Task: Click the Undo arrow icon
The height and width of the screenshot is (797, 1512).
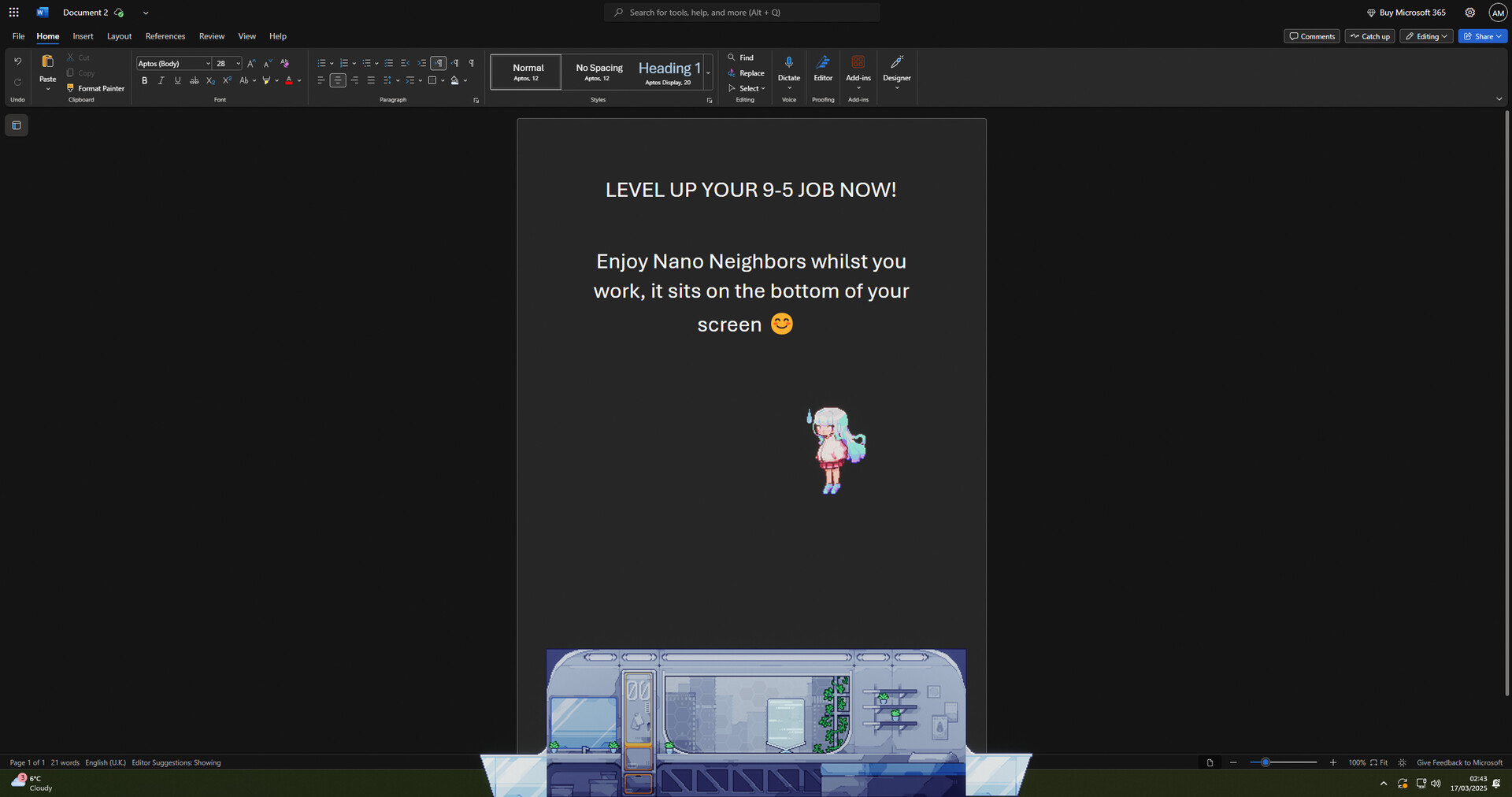Action: pos(17,61)
